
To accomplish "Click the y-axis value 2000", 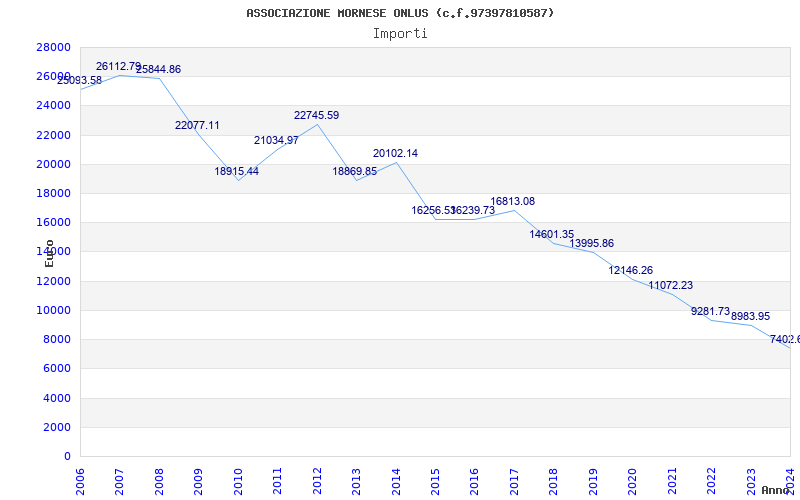I will (57, 427).
